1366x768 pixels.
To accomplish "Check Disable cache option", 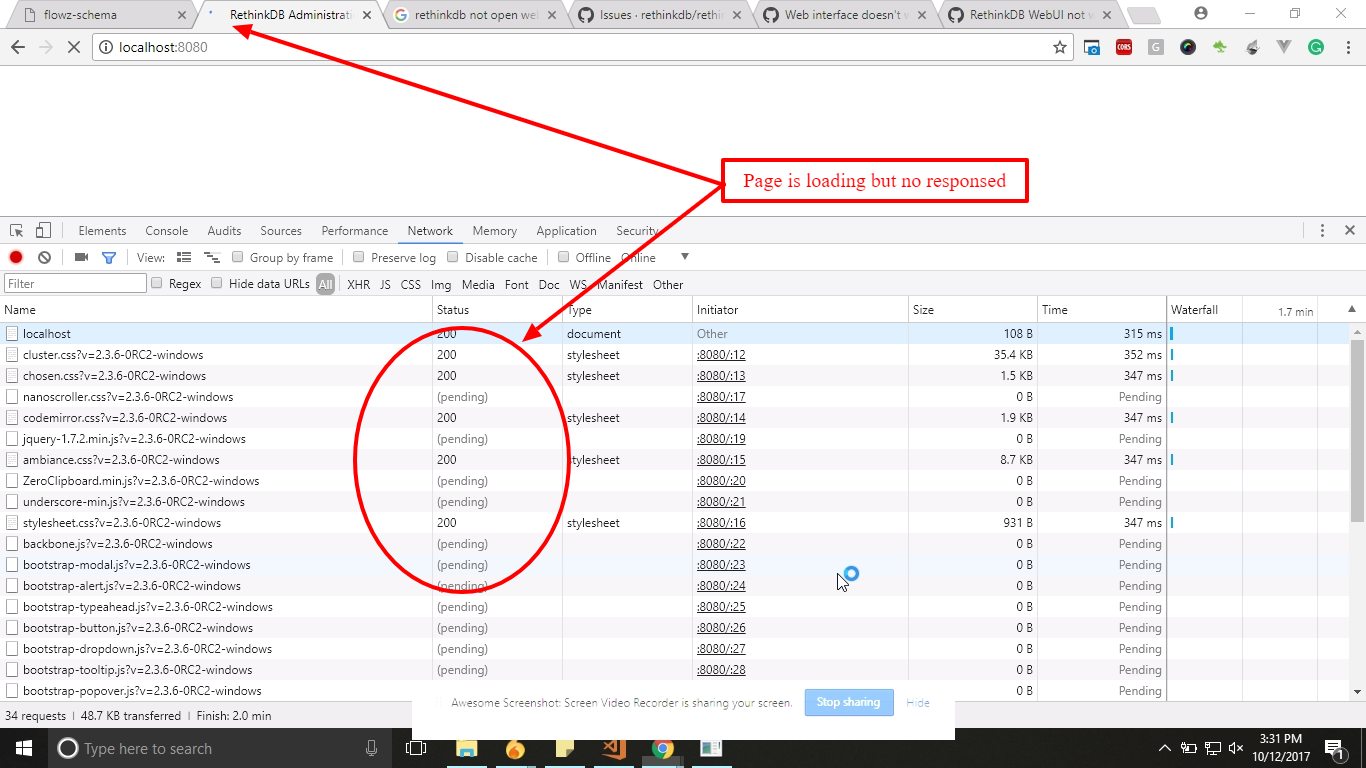I will point(453,257).
